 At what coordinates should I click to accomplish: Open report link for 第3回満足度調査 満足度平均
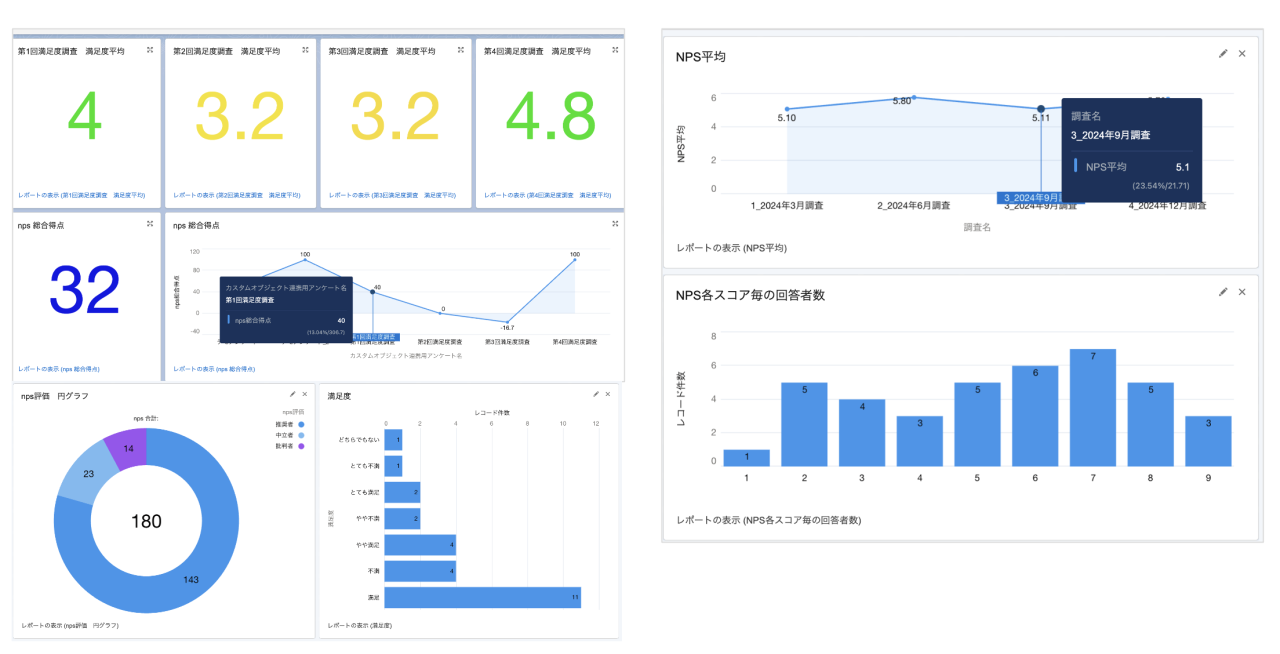pos(392,195)
